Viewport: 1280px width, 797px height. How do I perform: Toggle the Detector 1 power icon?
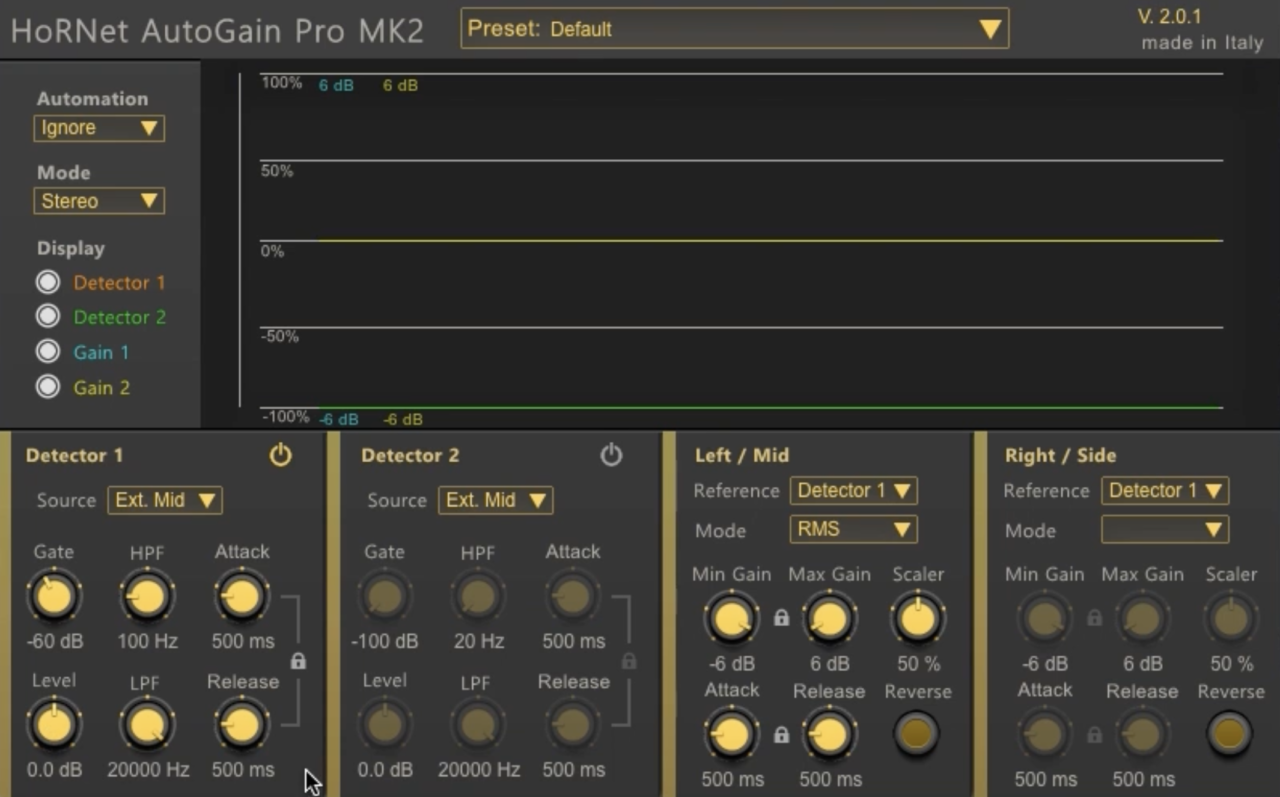(x=280, y=455)
